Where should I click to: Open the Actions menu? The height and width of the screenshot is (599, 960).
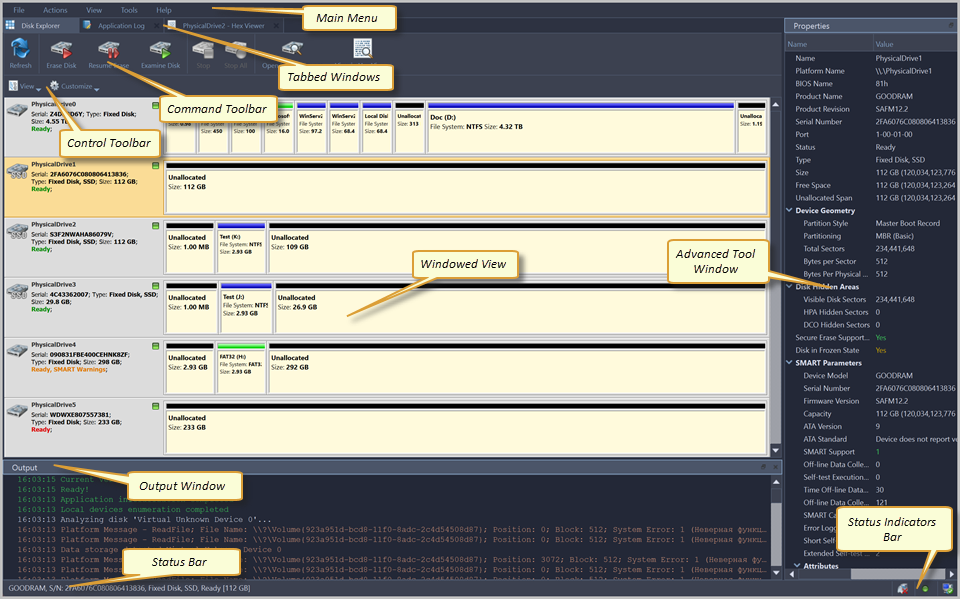pyautogui.click(x=55, y=9)
